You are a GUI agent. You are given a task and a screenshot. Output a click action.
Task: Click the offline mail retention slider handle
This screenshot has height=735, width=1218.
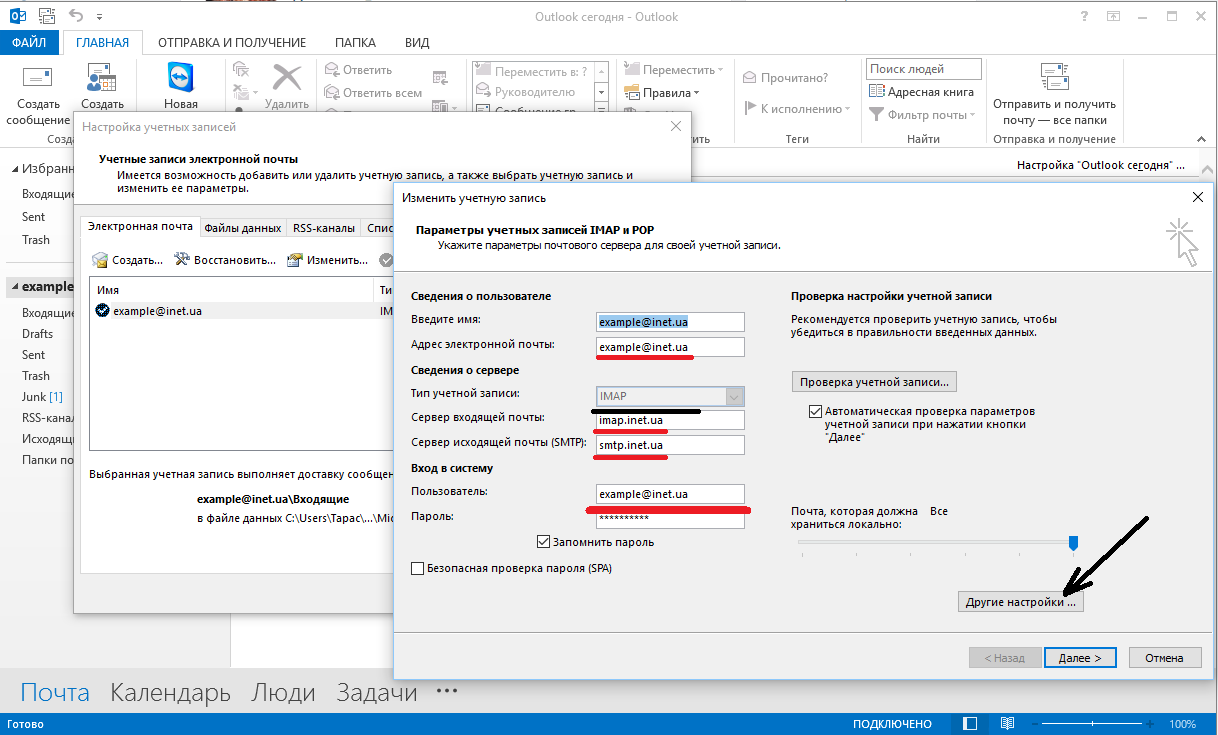tap(1073, 542)
